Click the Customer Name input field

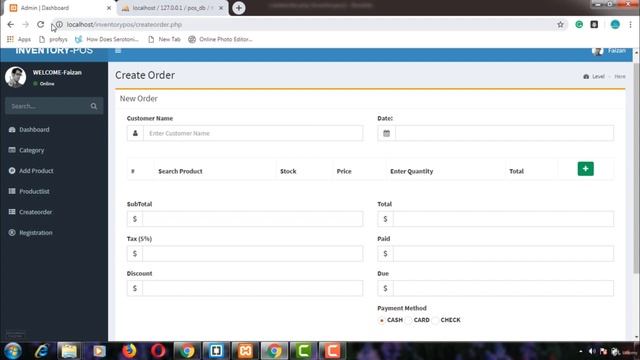click(253, 133)
